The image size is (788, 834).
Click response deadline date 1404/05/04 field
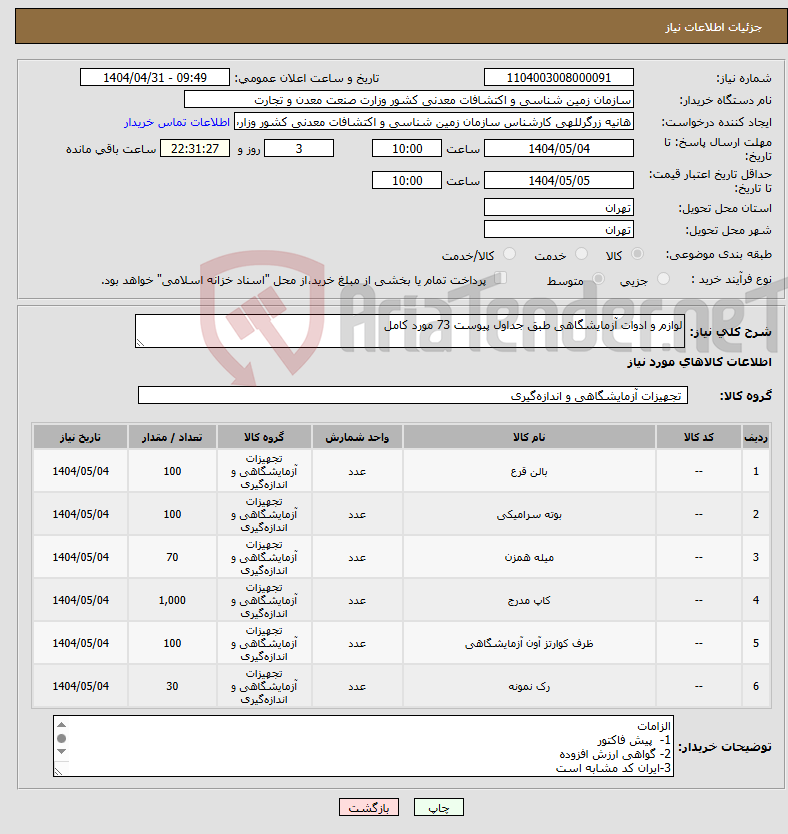(x=559, y=148)
